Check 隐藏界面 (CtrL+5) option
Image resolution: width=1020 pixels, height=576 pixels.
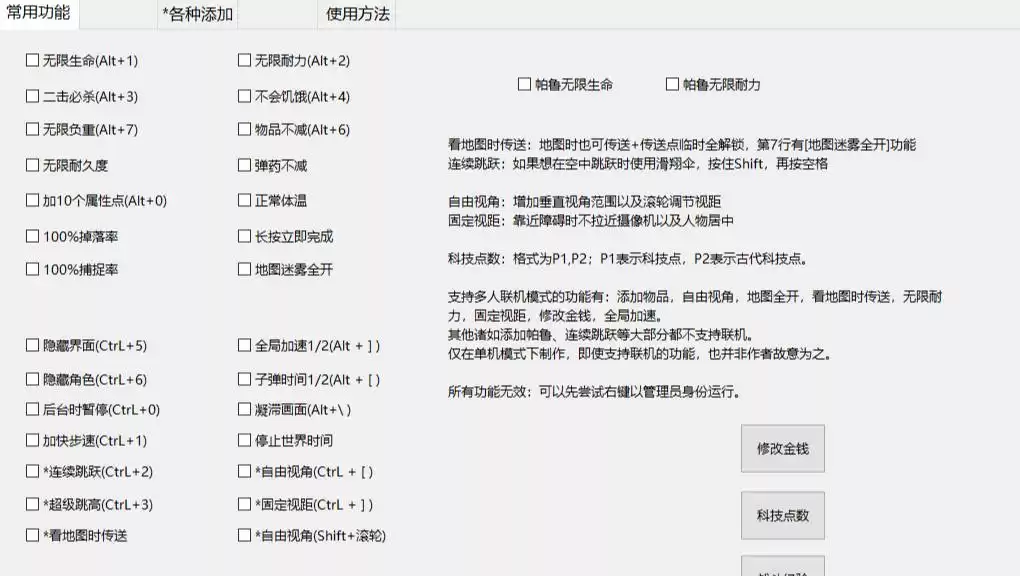pyautogui.click(x=33, y=346)
